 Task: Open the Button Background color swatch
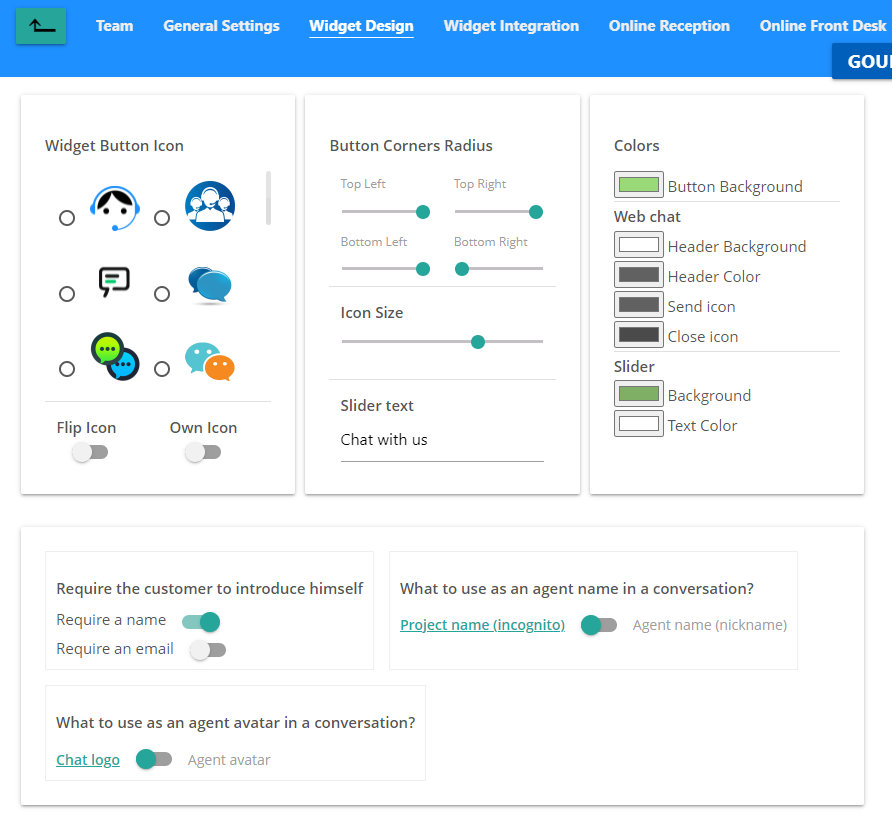click(x=639, y=185)
